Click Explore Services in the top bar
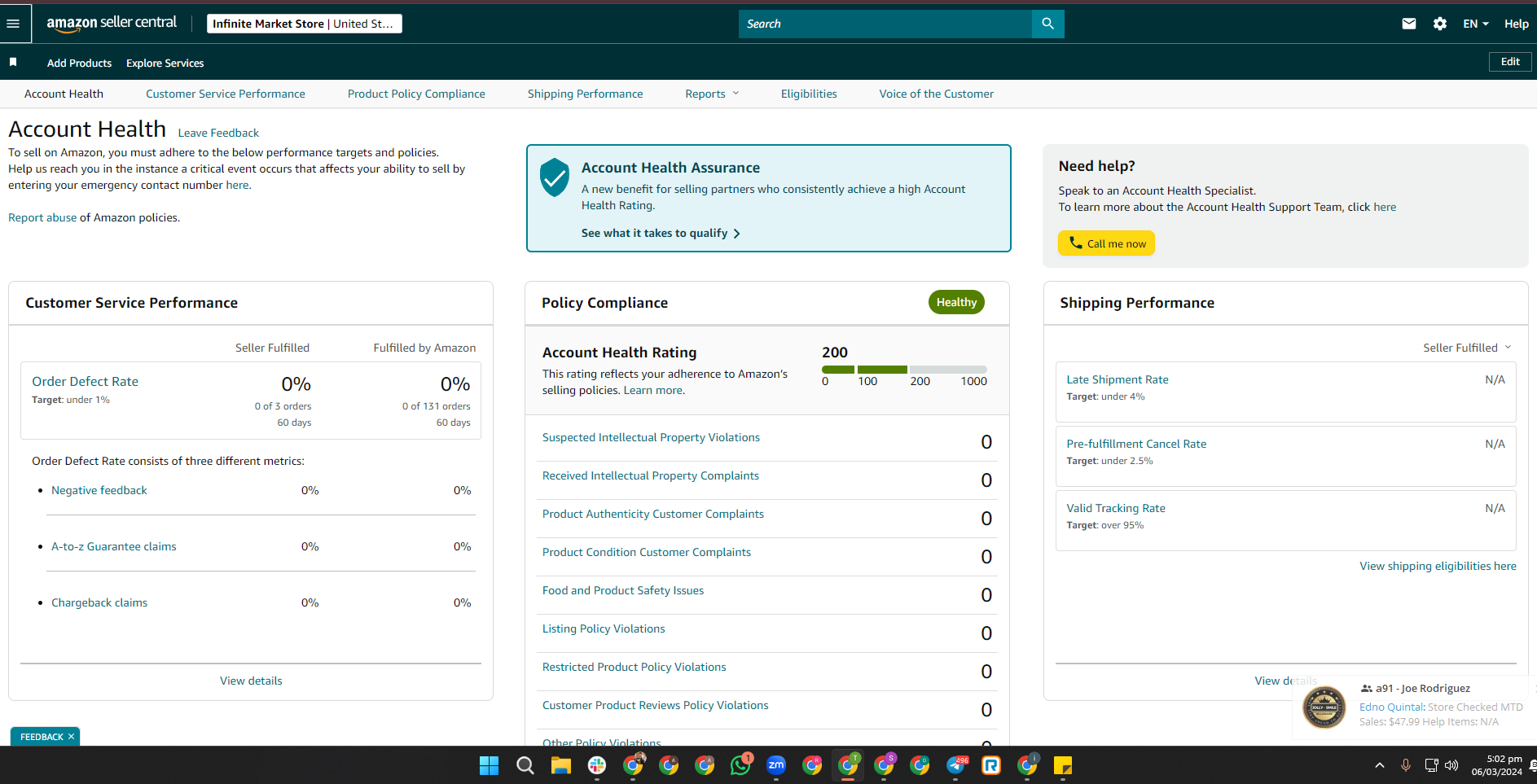Image resolution: width=1537 pixels, height=784 pixels. coord(165,63)
